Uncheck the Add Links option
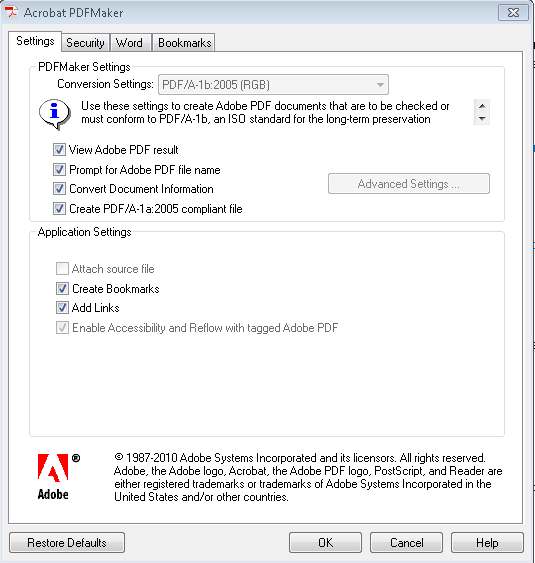 coord(62,307)
